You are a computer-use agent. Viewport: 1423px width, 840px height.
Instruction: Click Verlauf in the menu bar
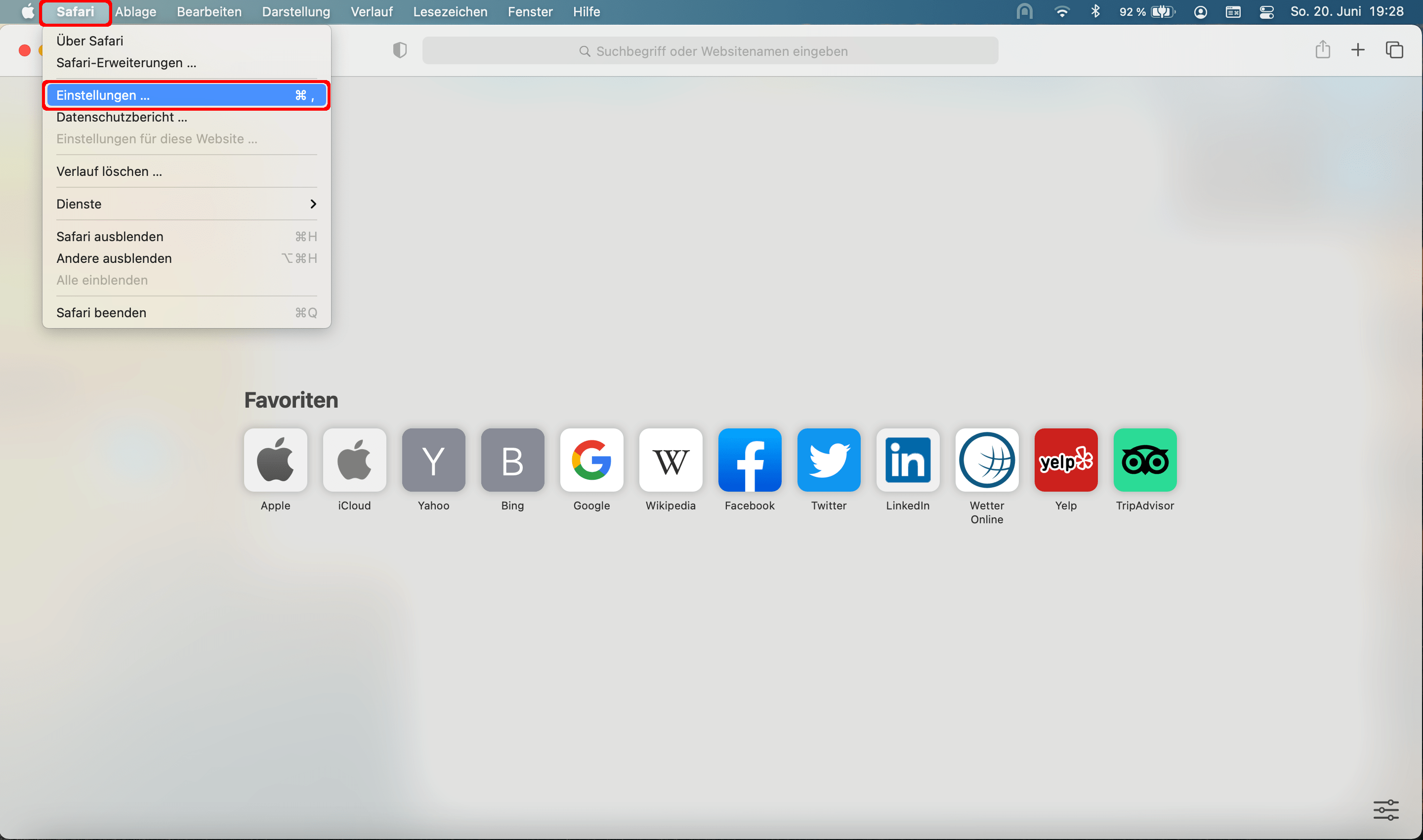372,12
